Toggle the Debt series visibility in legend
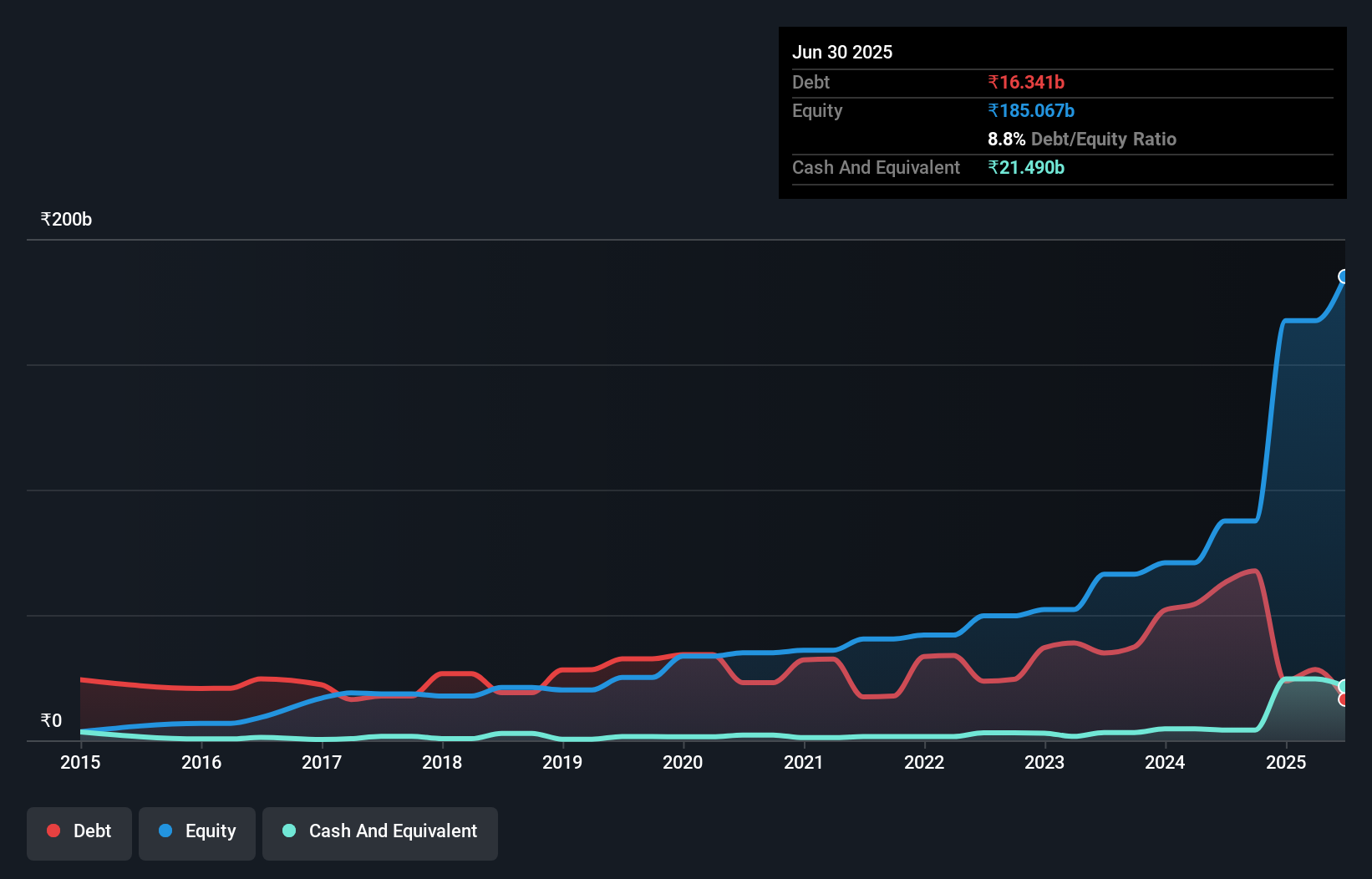The width and height of the screenshot is (1372, 879). click(79, 831)
